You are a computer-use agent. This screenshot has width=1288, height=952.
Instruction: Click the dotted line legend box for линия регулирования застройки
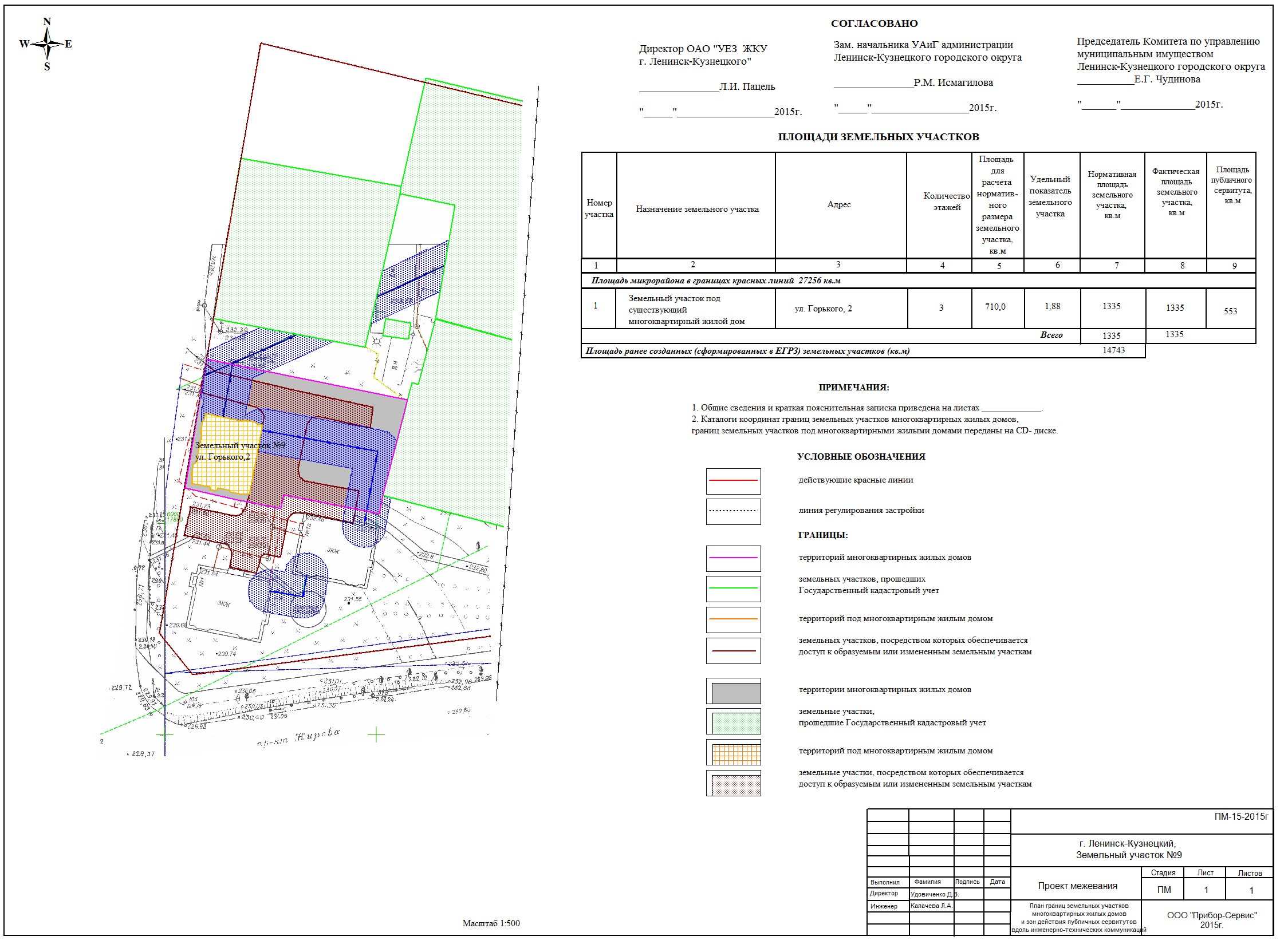[x=733, y=511]
